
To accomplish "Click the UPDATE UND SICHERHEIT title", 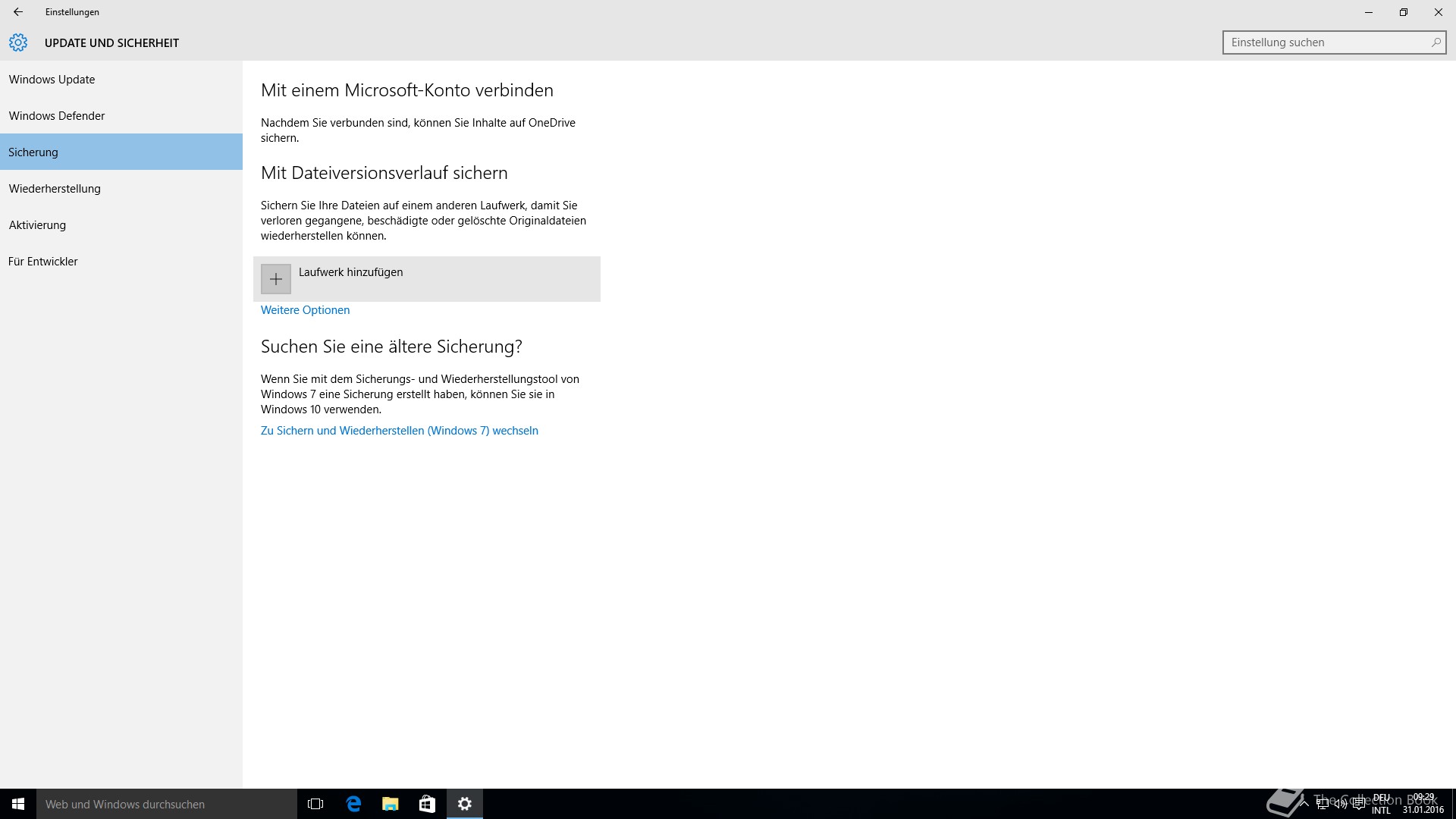I will 111,42.
